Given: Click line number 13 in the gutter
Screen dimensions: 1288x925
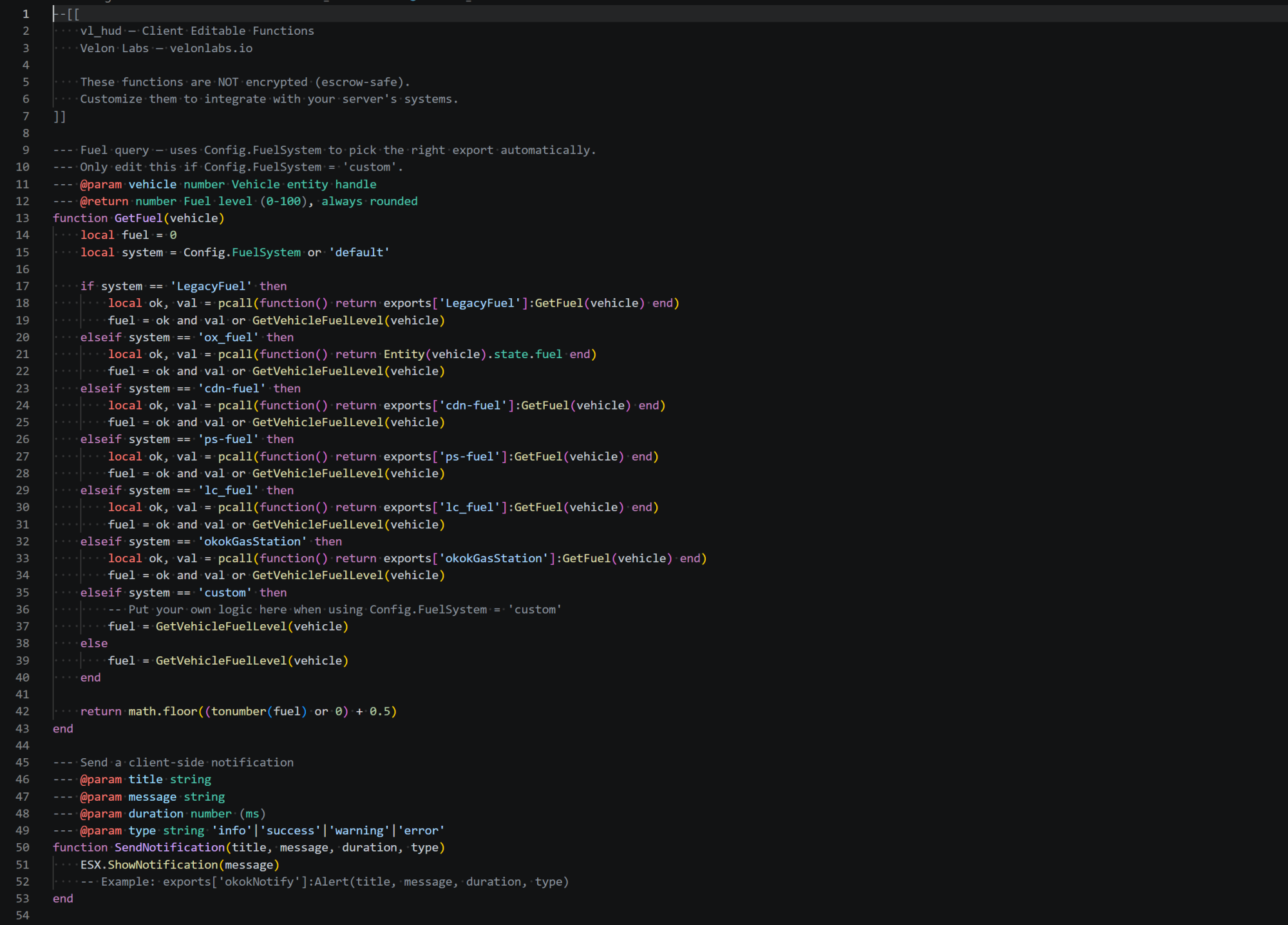Looking at the screenshot, I should [23, 218].
